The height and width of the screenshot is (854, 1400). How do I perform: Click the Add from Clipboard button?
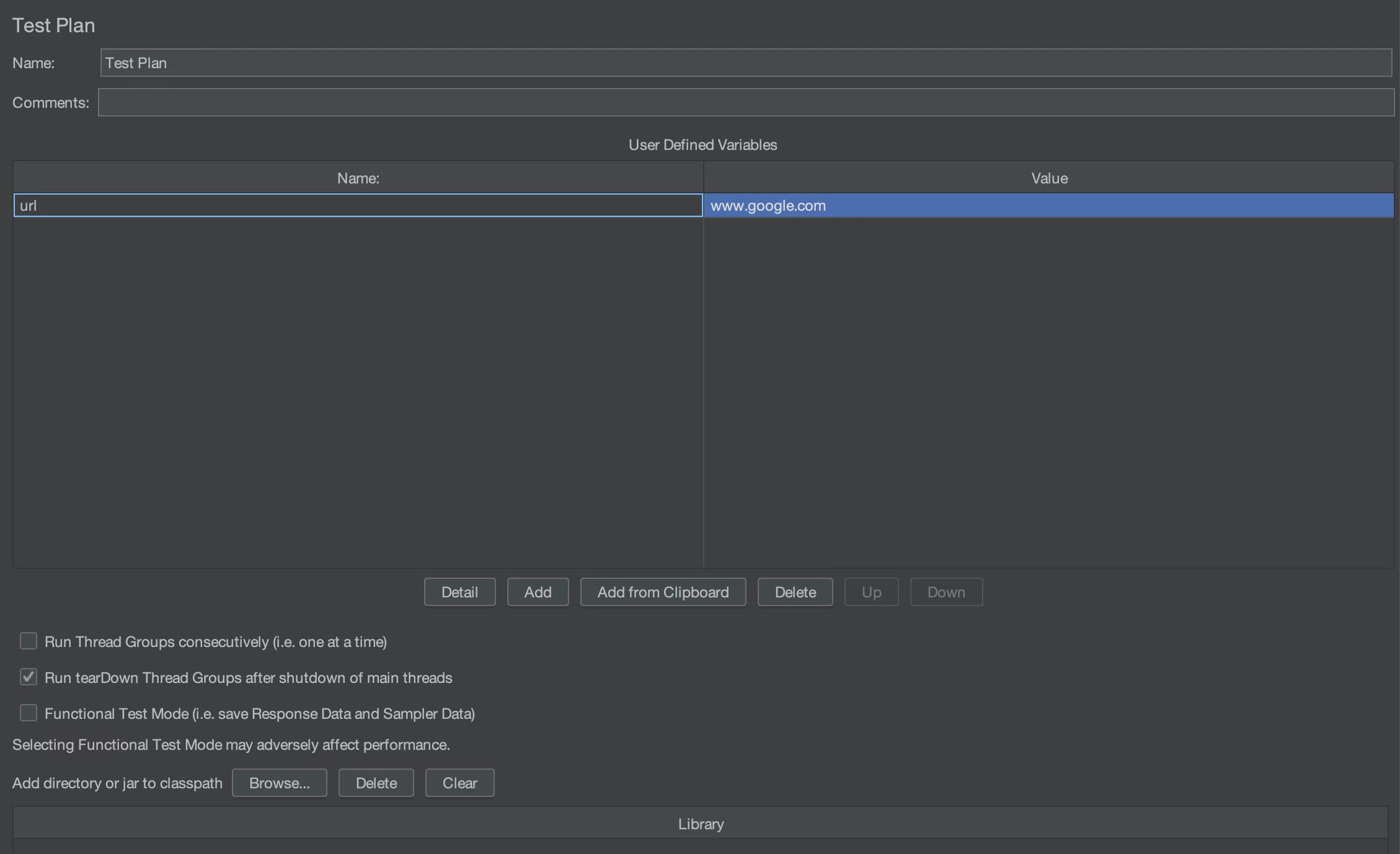(x=663, y=592)
